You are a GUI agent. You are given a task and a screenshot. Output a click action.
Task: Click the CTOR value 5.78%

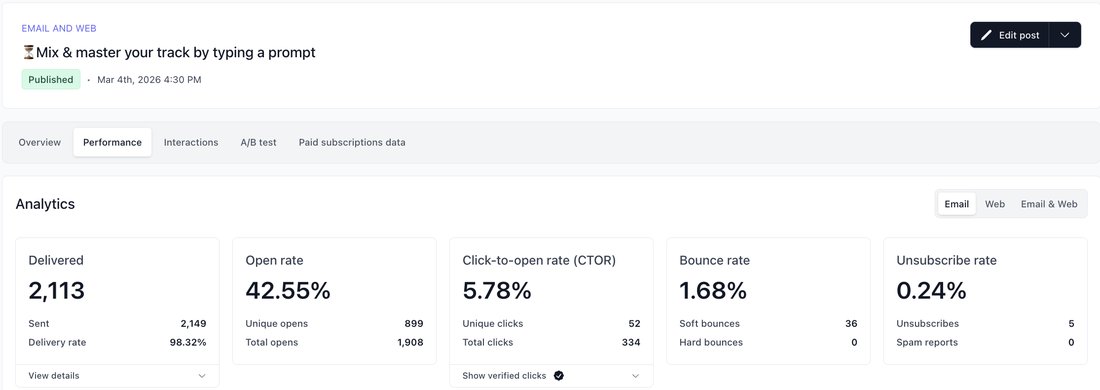pos(497,291)
